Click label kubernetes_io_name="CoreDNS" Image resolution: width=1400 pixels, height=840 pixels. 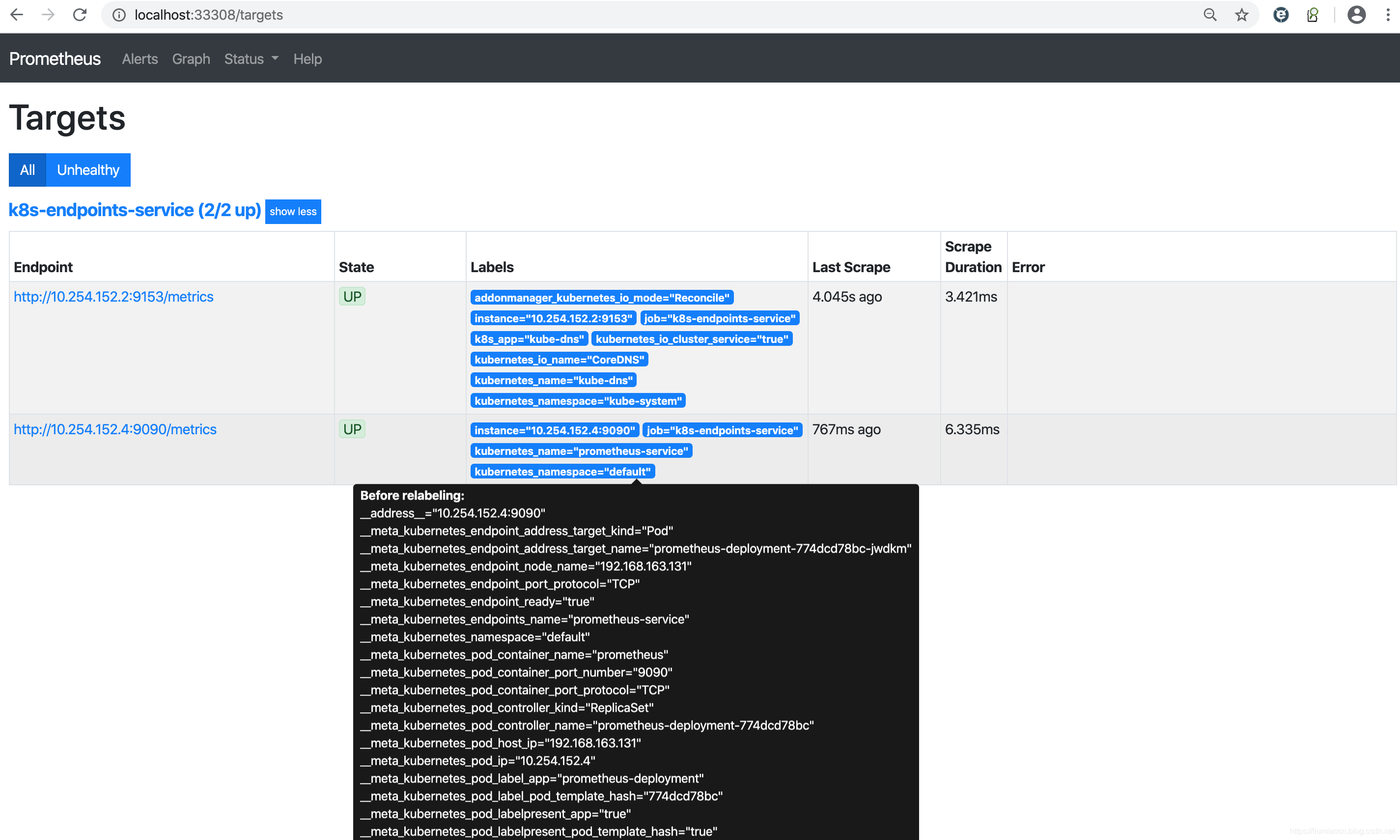(559, 360)
